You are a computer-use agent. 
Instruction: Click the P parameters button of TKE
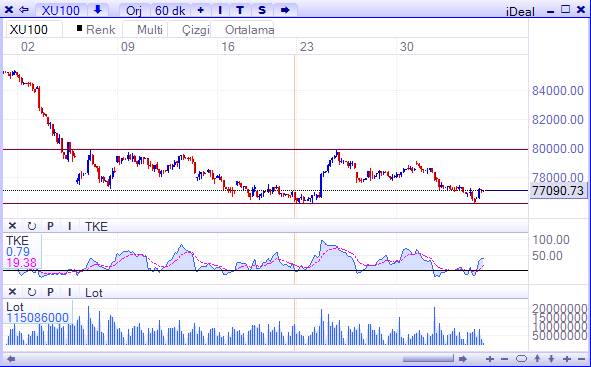51,226
